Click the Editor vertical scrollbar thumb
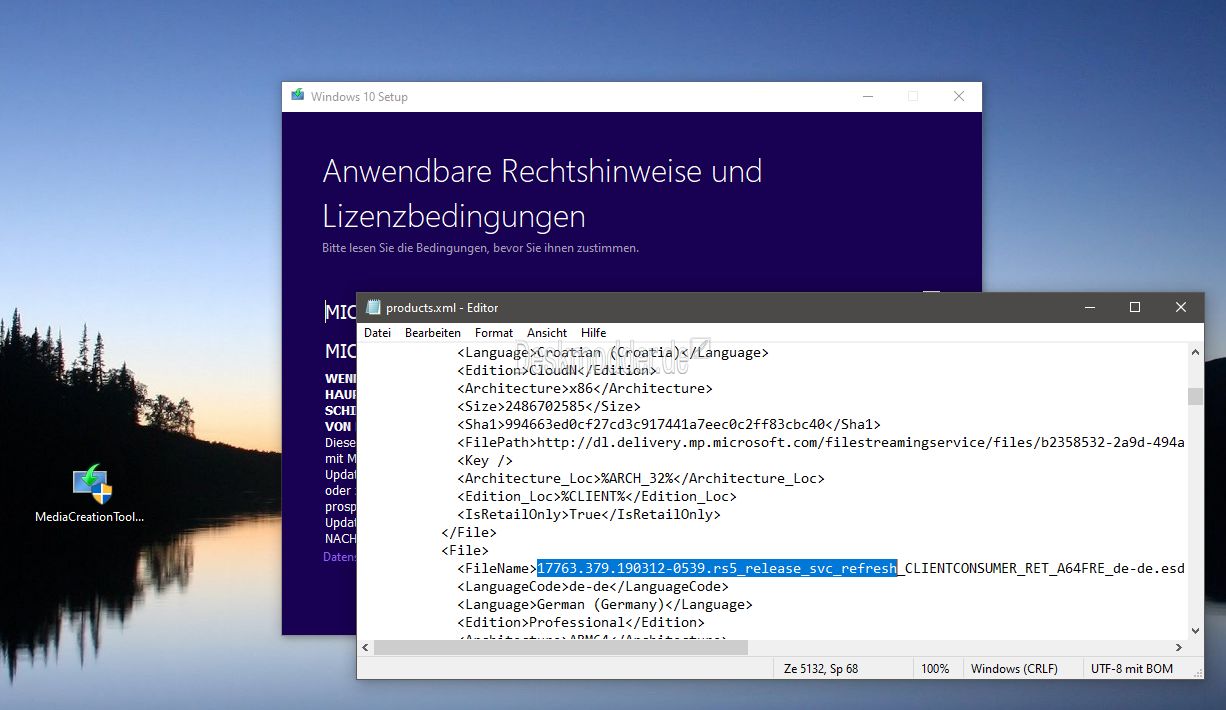Viewport: 1226px width, 710px height. (1195, 396)
